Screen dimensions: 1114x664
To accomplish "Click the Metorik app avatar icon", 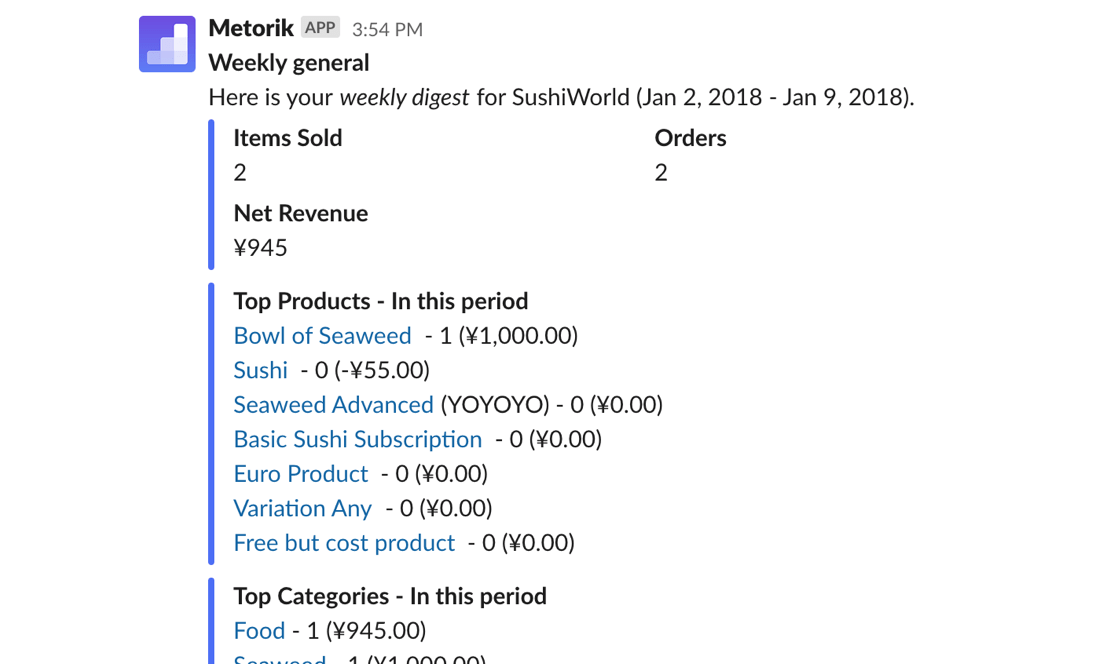I will (167, 44).
